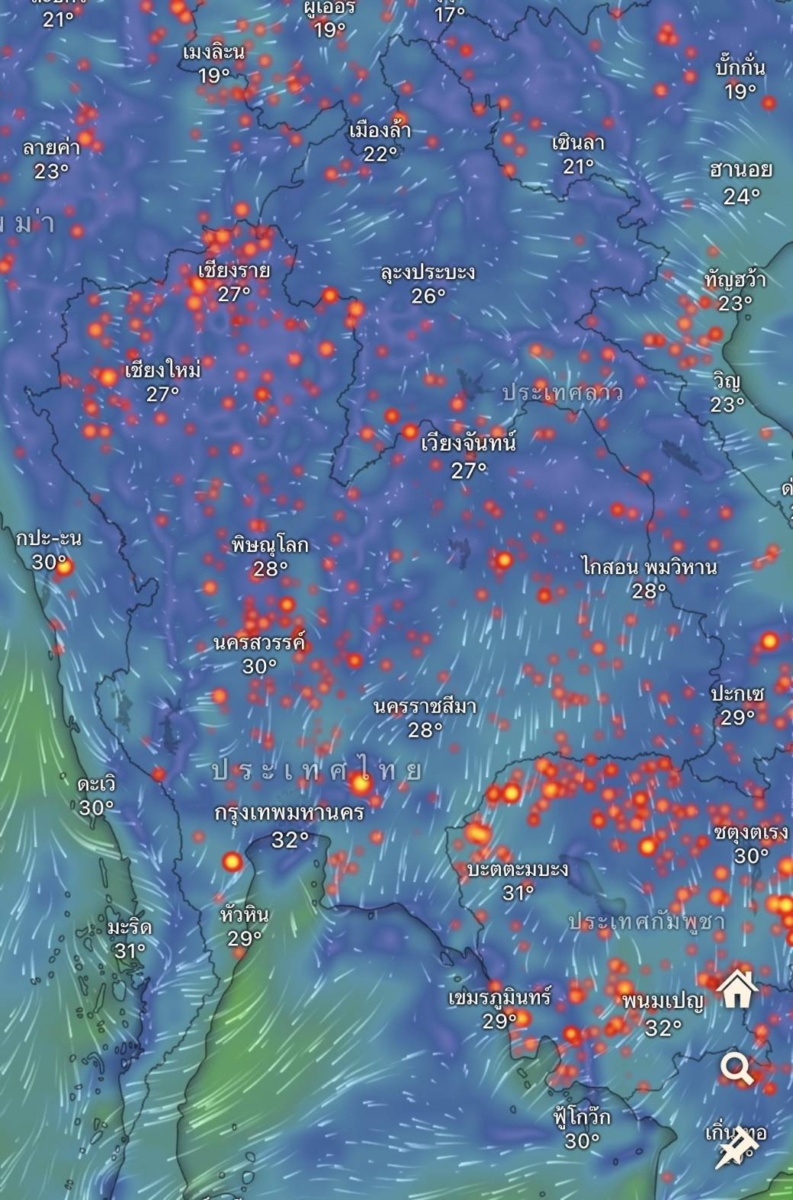Tap the home icon on the map
Image resolution: width=793 pixels, height=1200 pixels.
[737, 990]
